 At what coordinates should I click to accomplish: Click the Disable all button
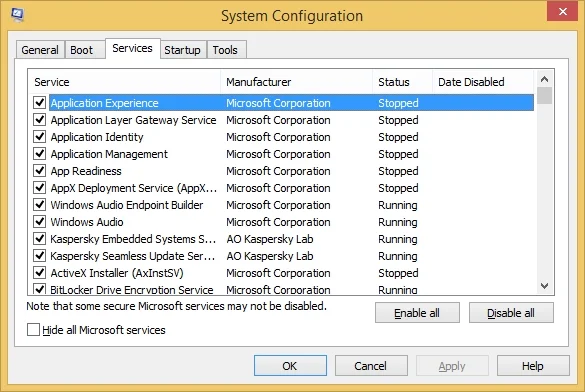coord(511,313)
